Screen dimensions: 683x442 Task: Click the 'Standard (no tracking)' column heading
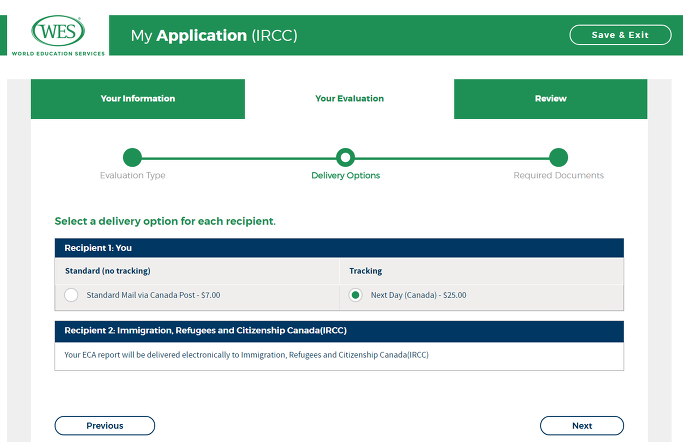pyautogui.click(x=108, y=271)
